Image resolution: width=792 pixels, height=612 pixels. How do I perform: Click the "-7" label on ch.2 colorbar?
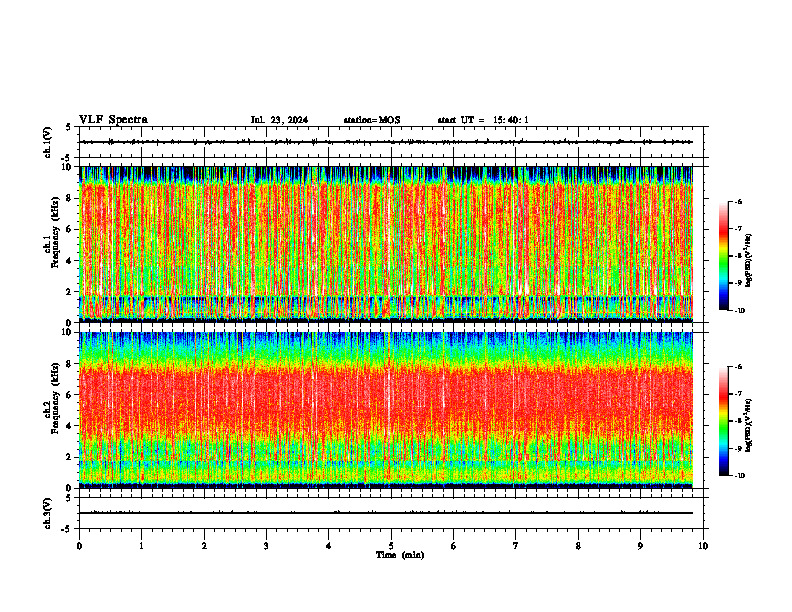click(x=738, y=394)
